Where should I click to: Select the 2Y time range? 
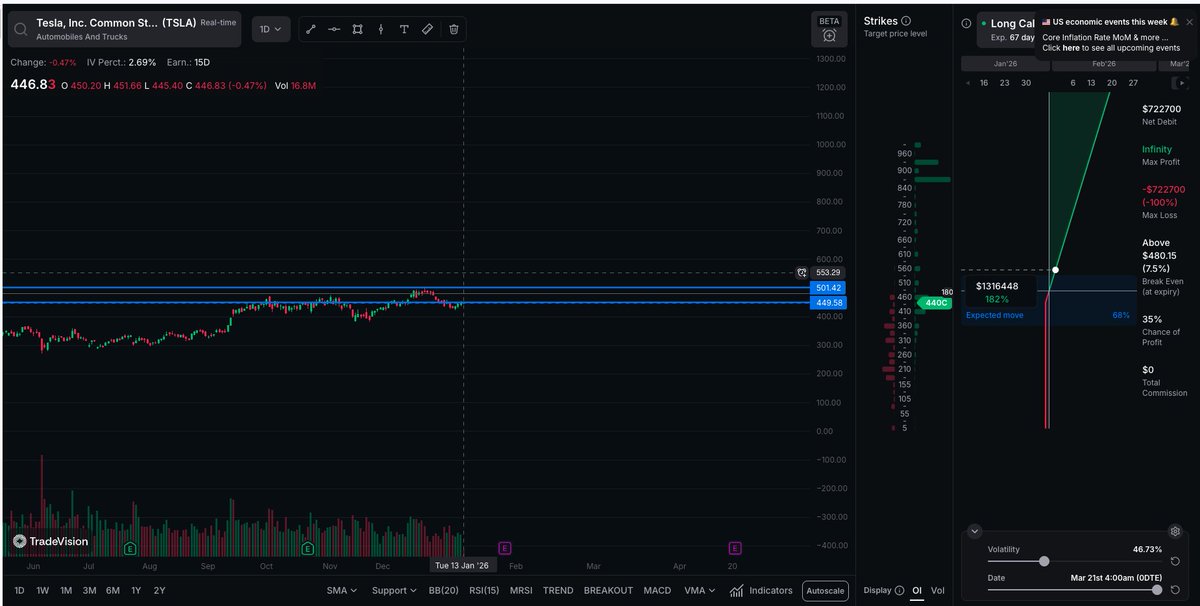pyautogui.click(x=159, y=591)
